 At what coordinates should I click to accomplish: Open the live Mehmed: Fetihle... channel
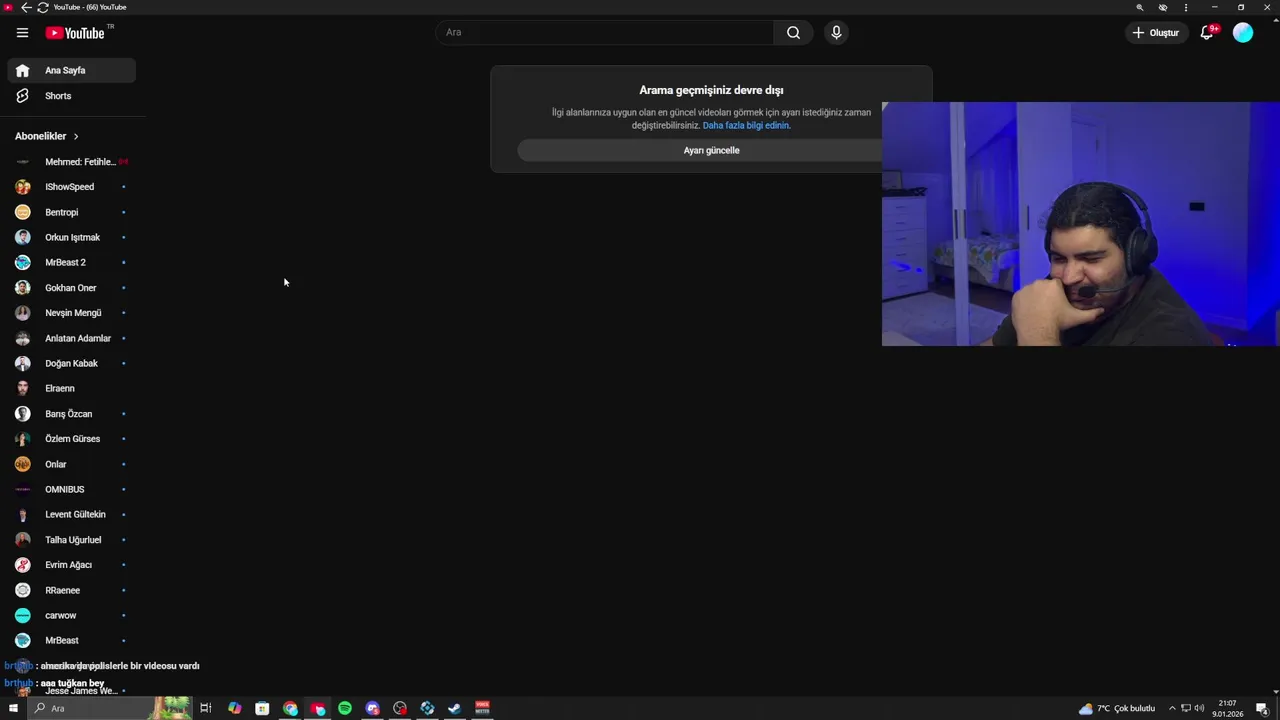point(72,162)
